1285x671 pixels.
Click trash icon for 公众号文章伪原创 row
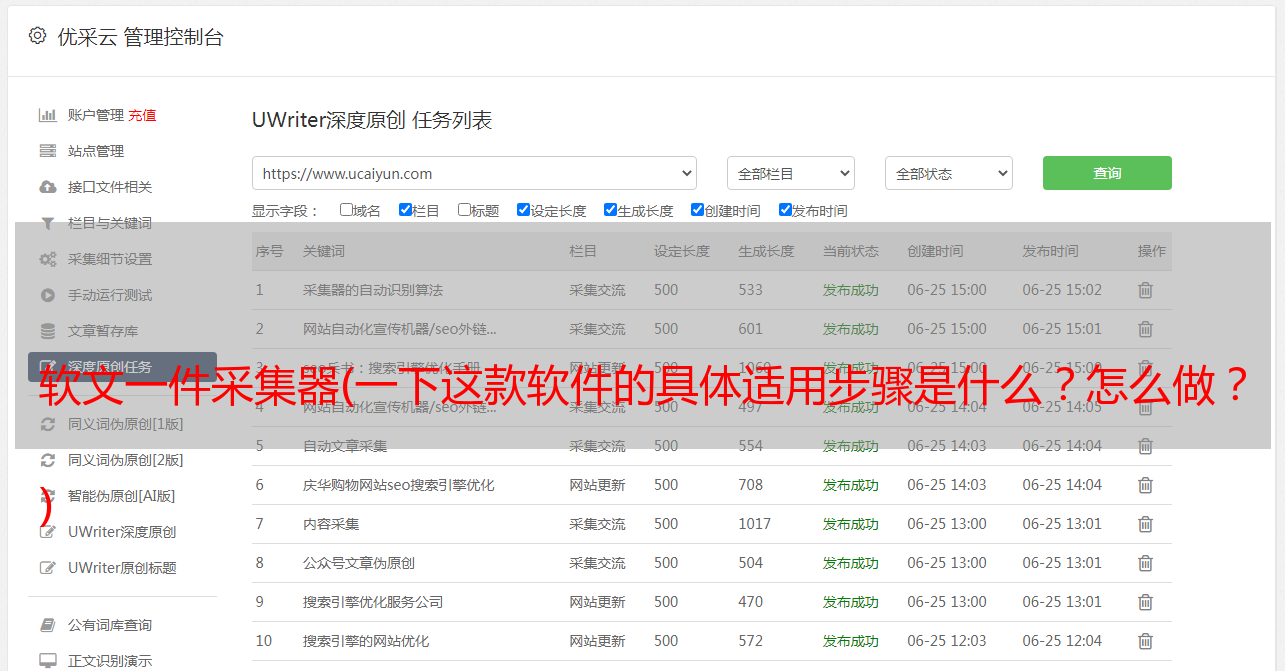[1145, 563]
